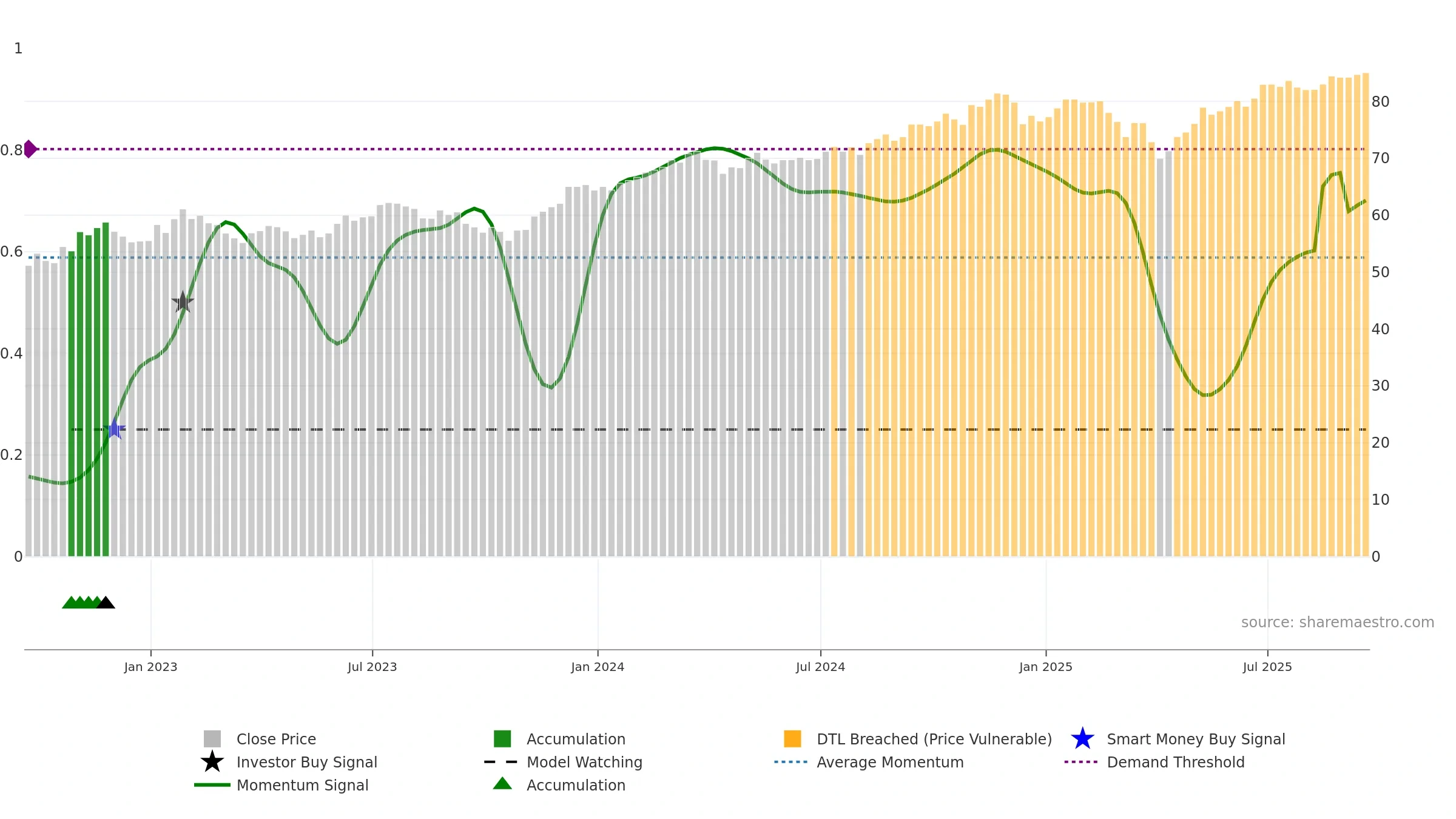Click the Jan 2023 tick label on time axis
Screen dimensions: 1456x819
[x=150, y=667]
